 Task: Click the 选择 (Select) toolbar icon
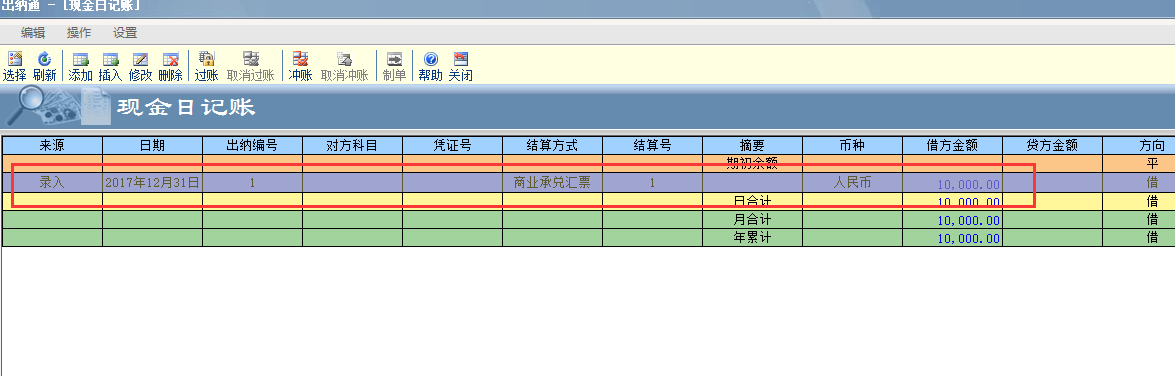click(x=14, y=66)
